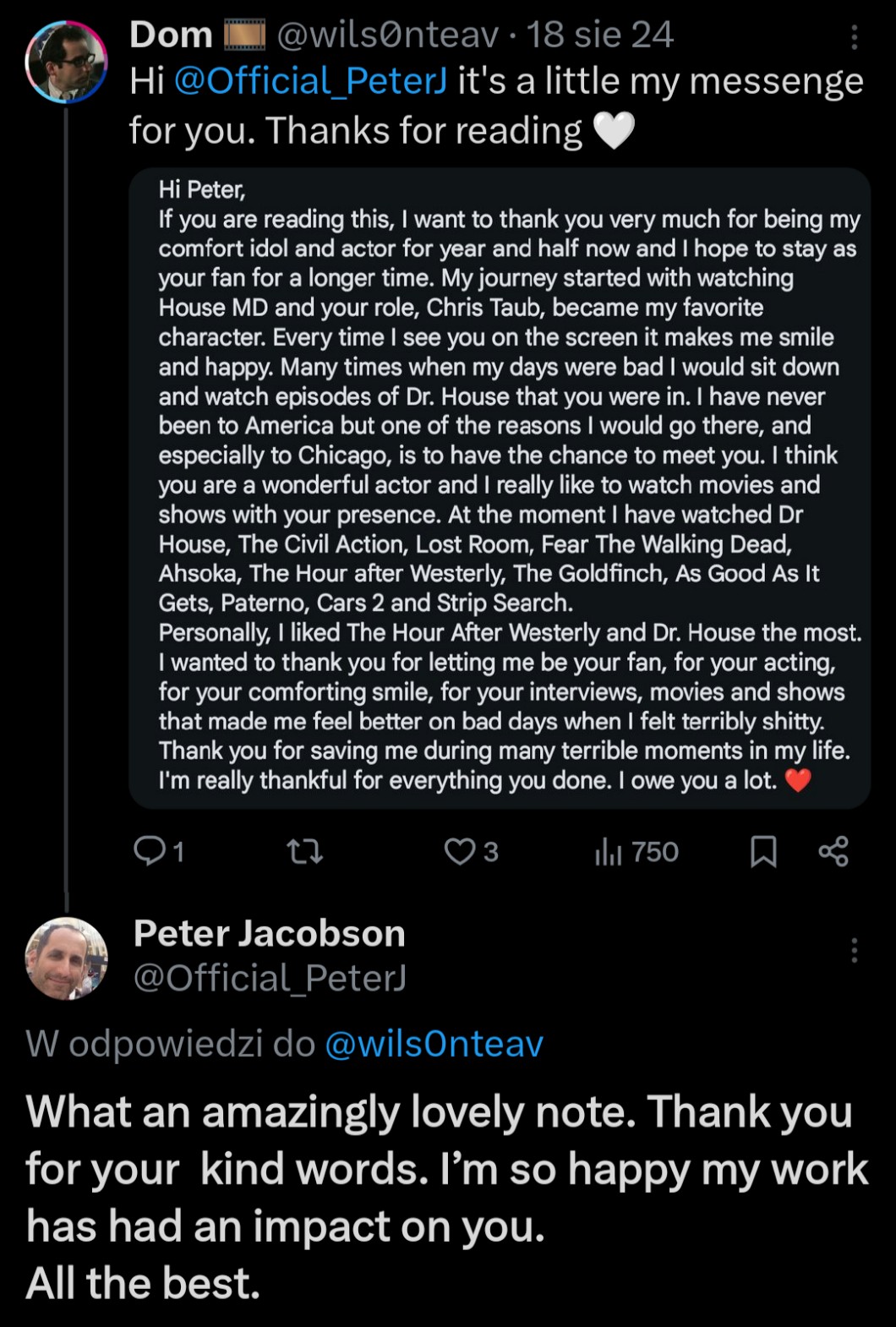Like Dom's tweet with the heart icon
Screen dimensions: 896x1327
[x=460, y=851]
